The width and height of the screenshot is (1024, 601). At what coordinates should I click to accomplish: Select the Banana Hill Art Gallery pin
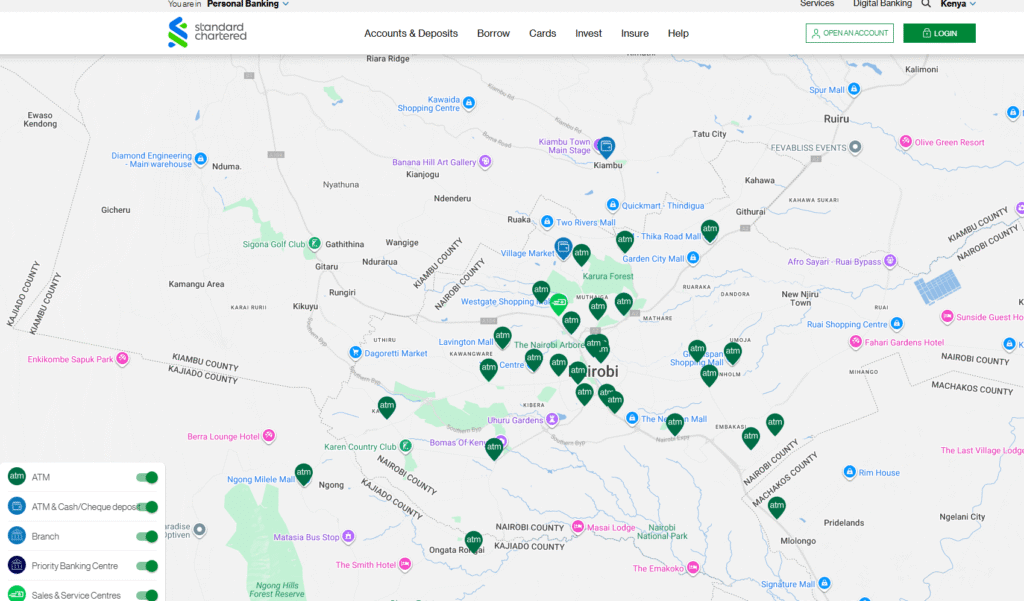pyautogui.click(x=485, y=161)
